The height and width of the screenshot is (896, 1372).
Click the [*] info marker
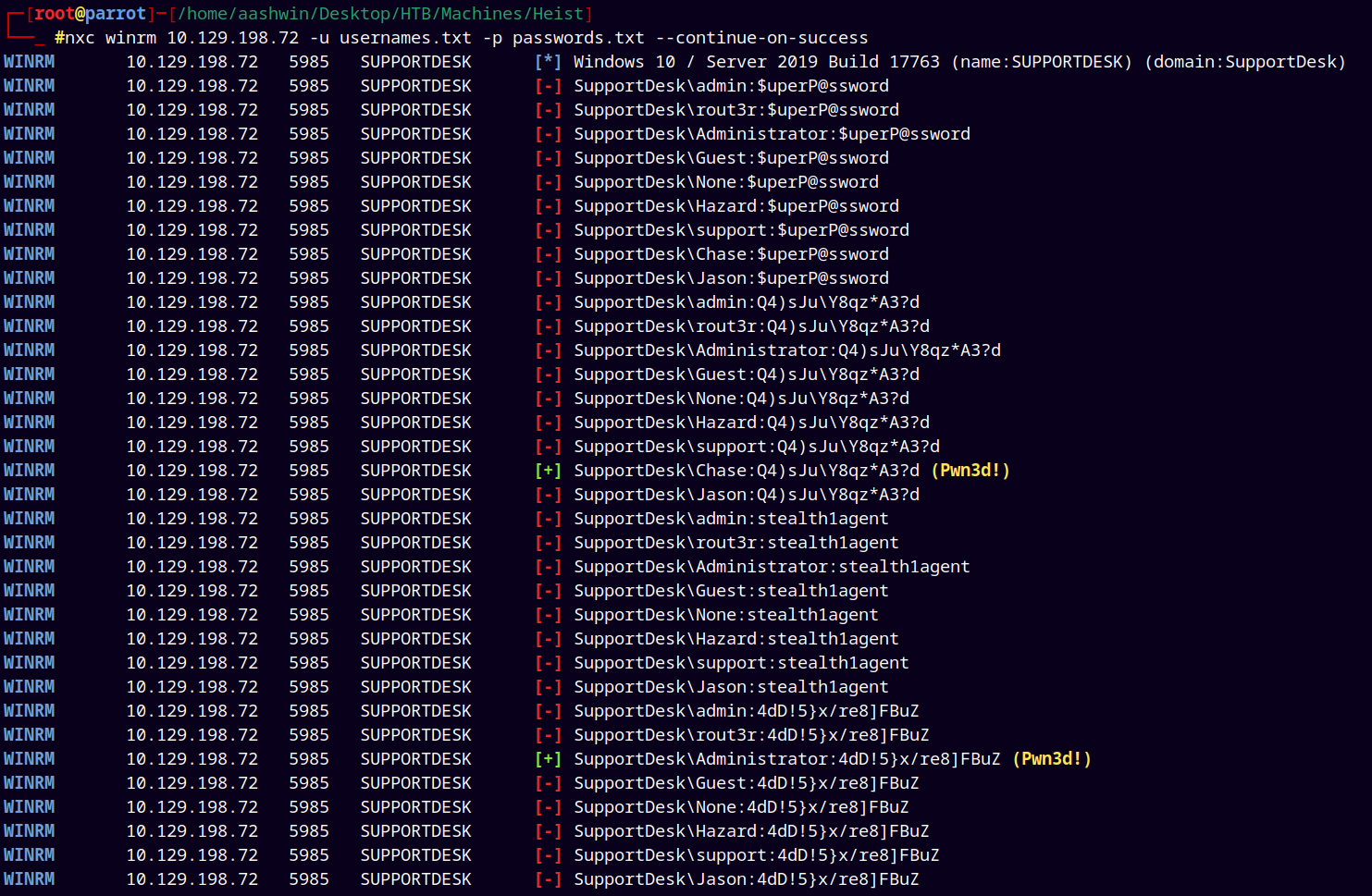coord(548,62)
